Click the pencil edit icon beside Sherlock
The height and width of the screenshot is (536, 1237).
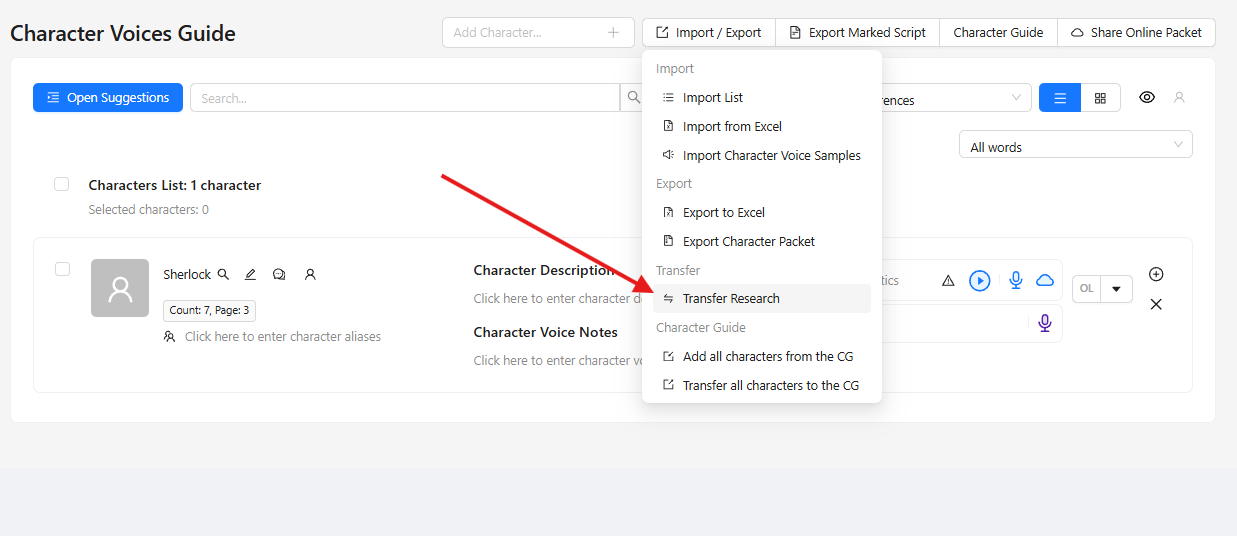251,274
